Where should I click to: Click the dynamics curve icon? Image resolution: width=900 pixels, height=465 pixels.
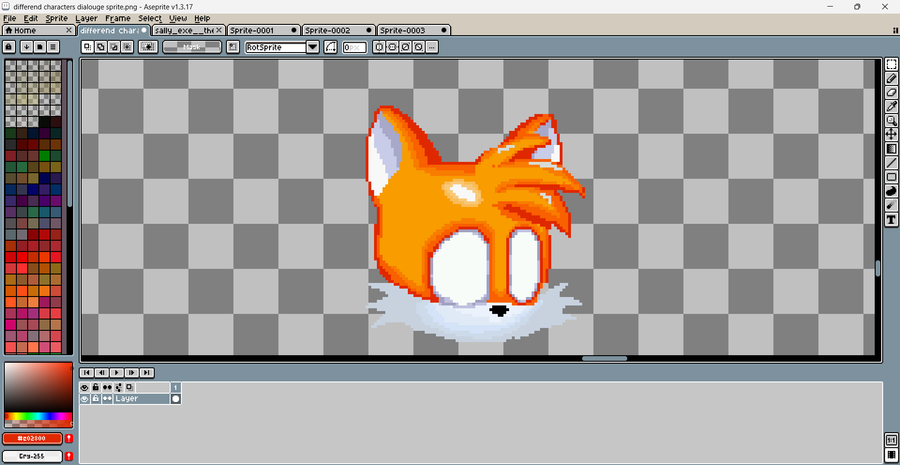331,47
